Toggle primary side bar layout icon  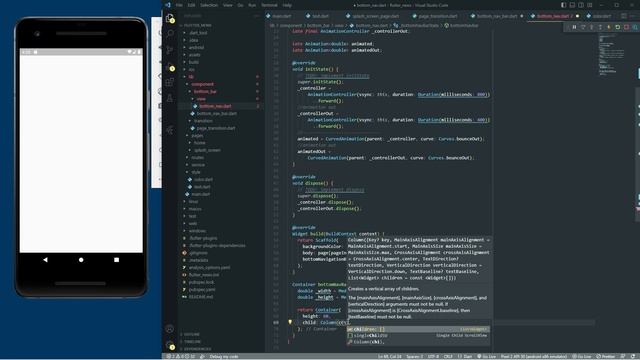pos(564,5)
